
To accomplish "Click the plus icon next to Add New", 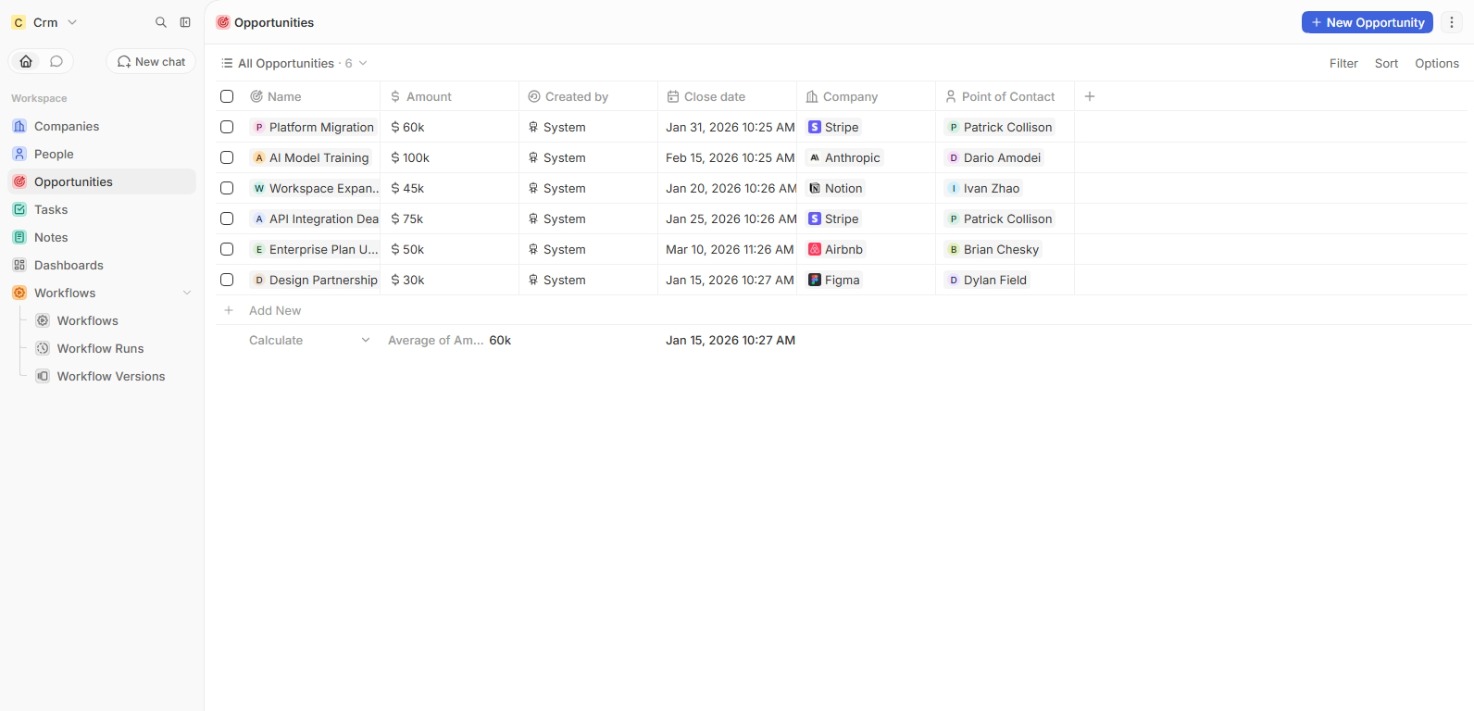I will (x=228, y=310).
